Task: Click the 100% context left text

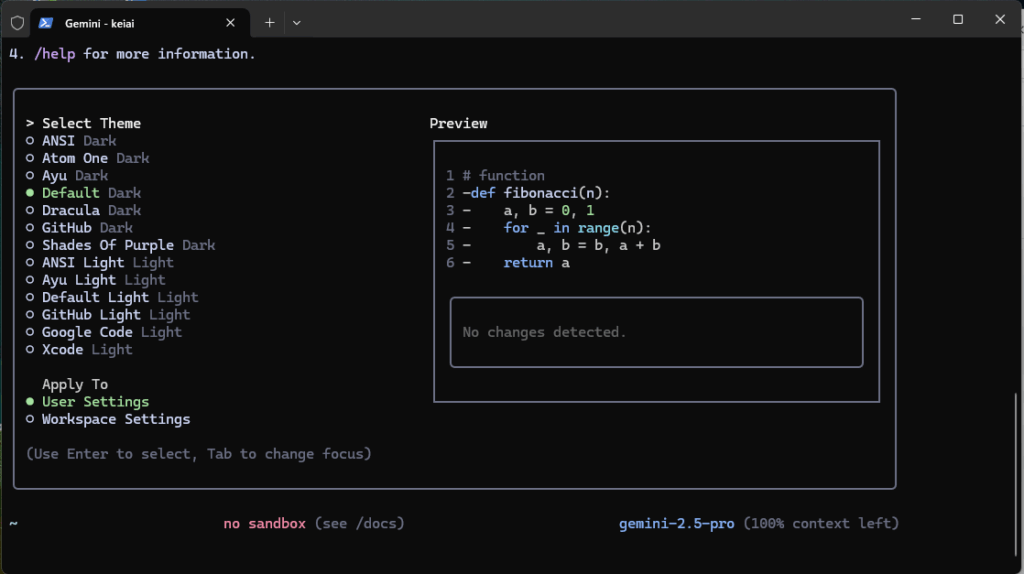Action: 822,524
